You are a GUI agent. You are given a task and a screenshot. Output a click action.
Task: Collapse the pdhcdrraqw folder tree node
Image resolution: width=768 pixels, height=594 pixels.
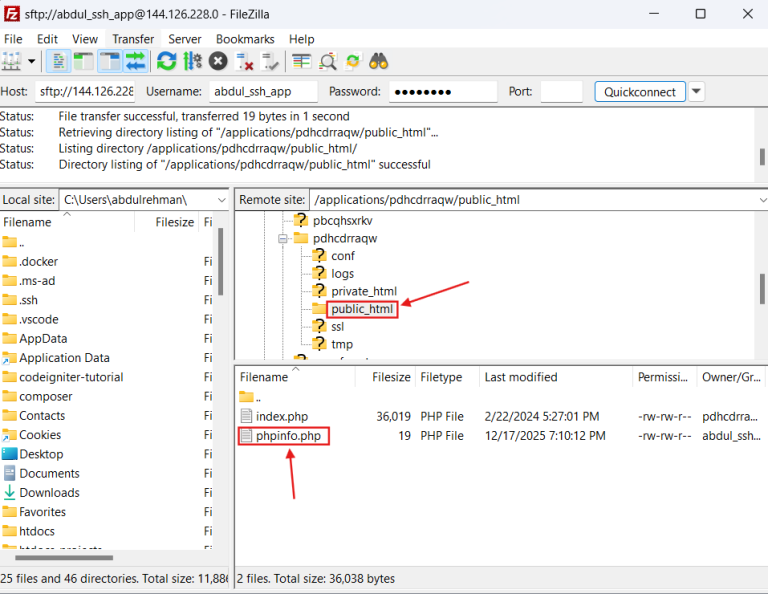(284, 239)
